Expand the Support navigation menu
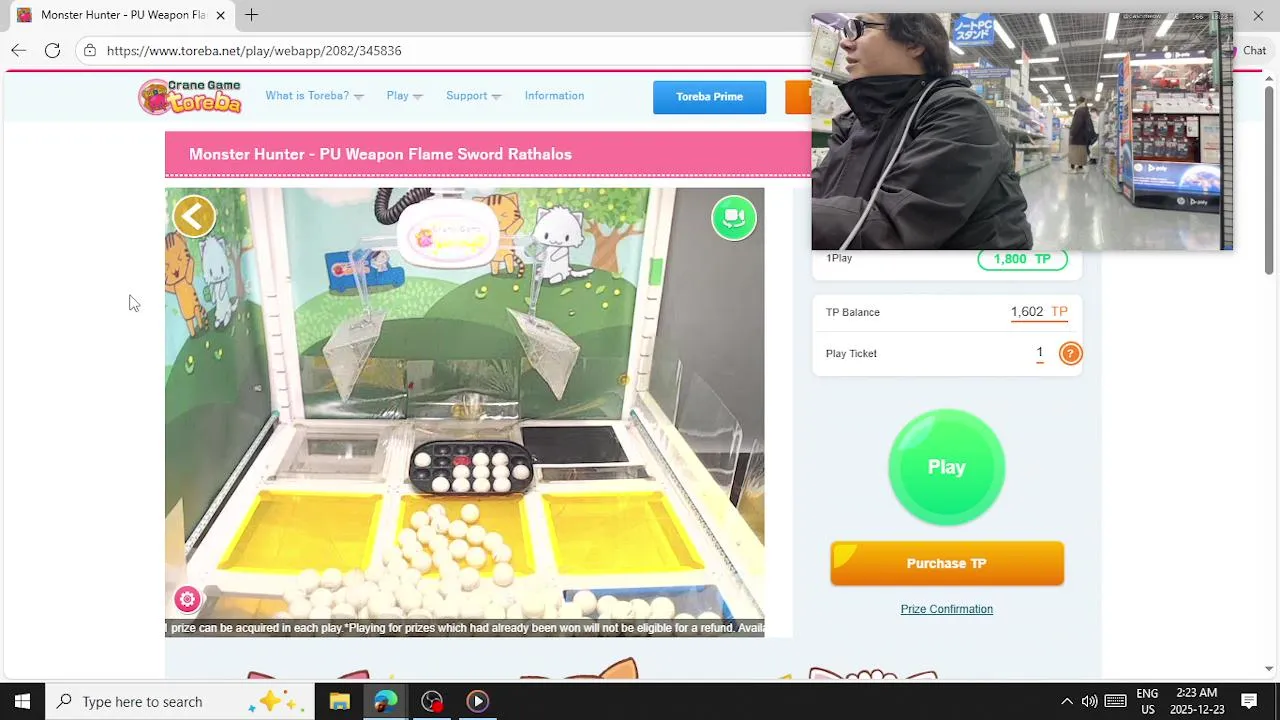The width and height of the screenshot is (1280, 720). click(x=473, y=96)
